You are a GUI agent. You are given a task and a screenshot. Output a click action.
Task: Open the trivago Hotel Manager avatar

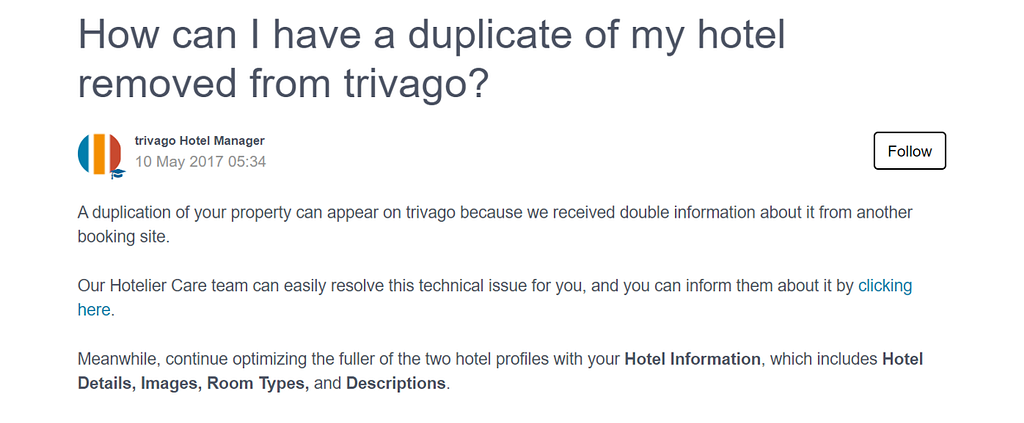[99, 154]
